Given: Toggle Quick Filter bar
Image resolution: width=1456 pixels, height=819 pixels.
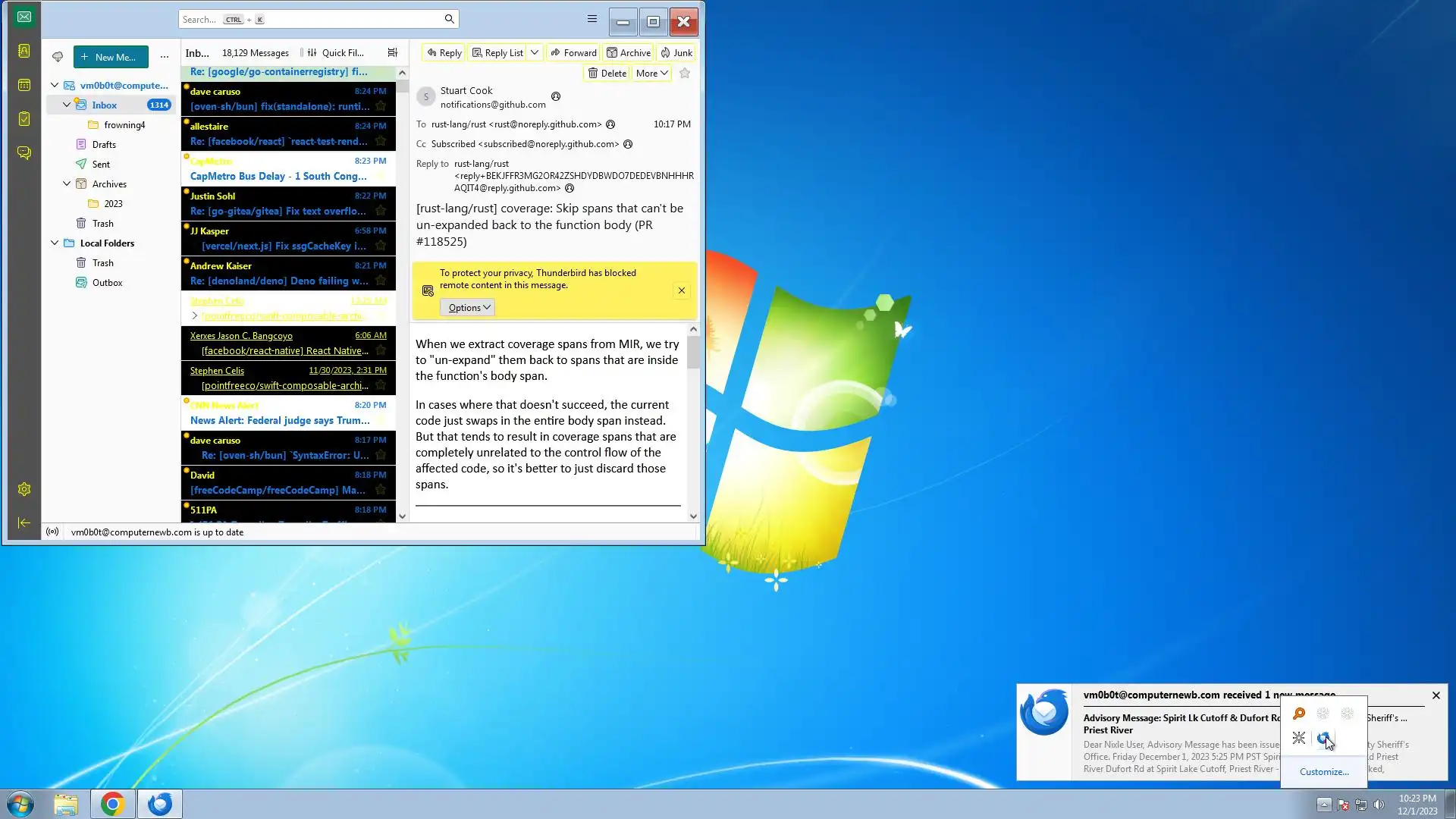Looking at the screenshot, I should point(335,53).
